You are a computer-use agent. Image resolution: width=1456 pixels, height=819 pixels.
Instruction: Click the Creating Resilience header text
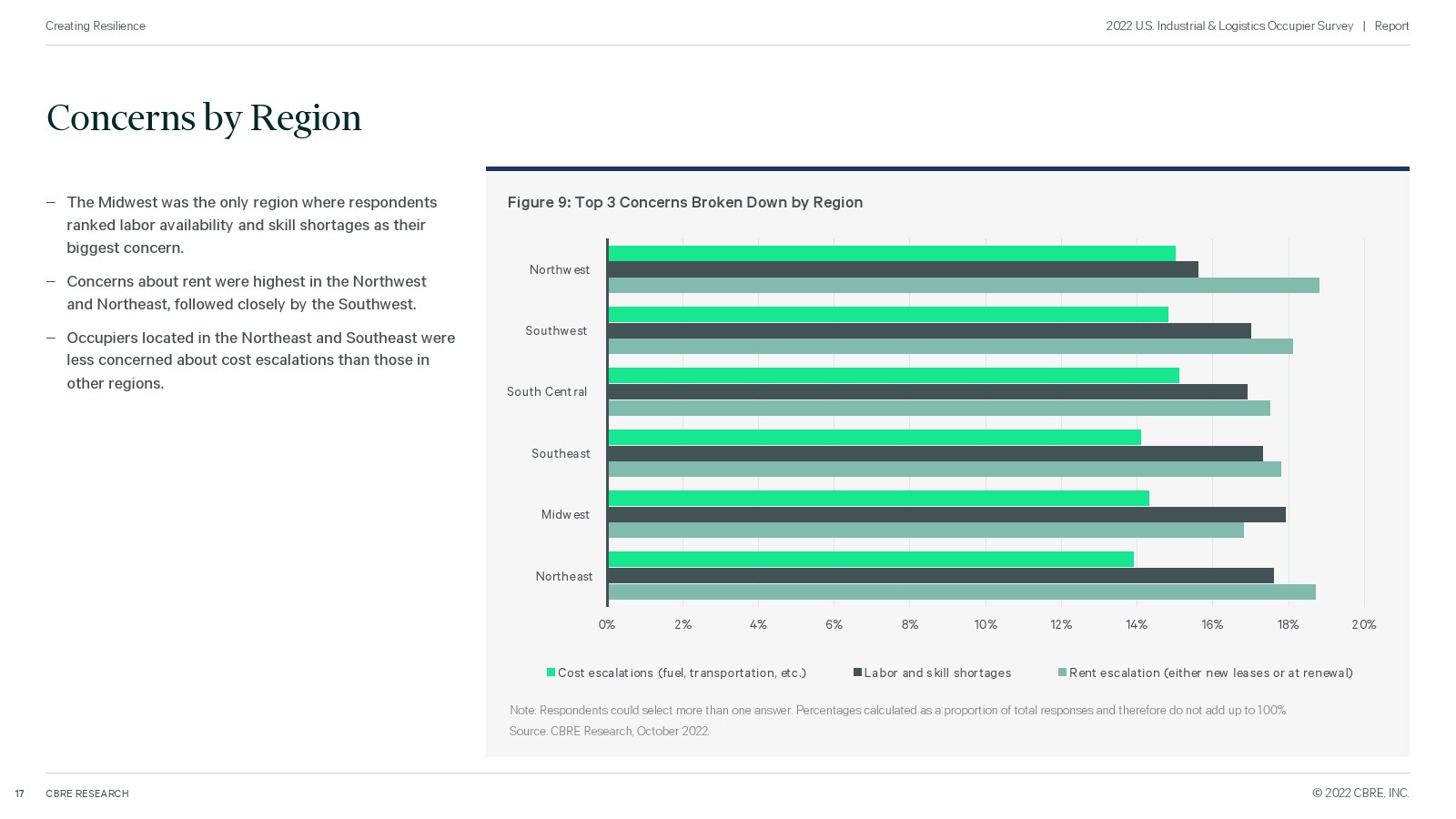96,26
